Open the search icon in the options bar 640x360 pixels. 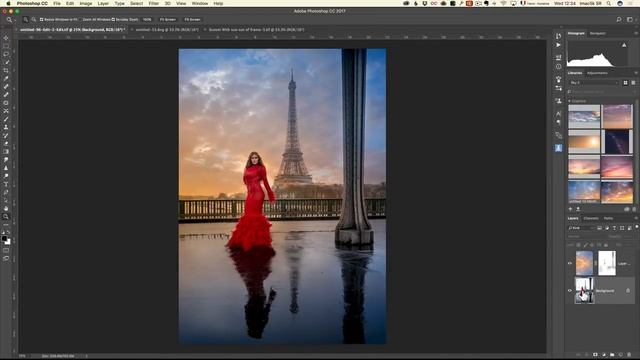tap(619, 20)
